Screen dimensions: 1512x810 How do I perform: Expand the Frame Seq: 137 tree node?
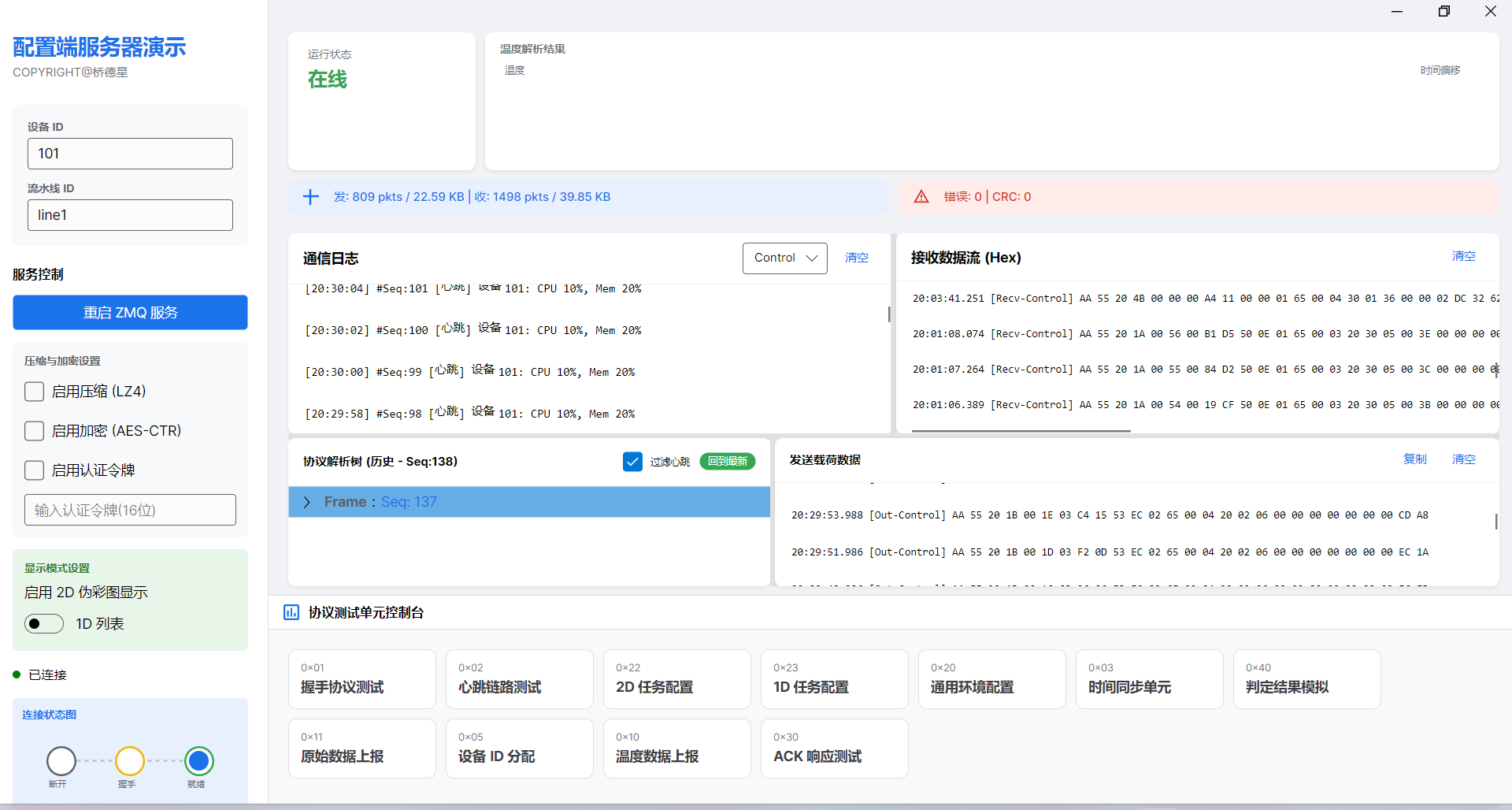307,502
